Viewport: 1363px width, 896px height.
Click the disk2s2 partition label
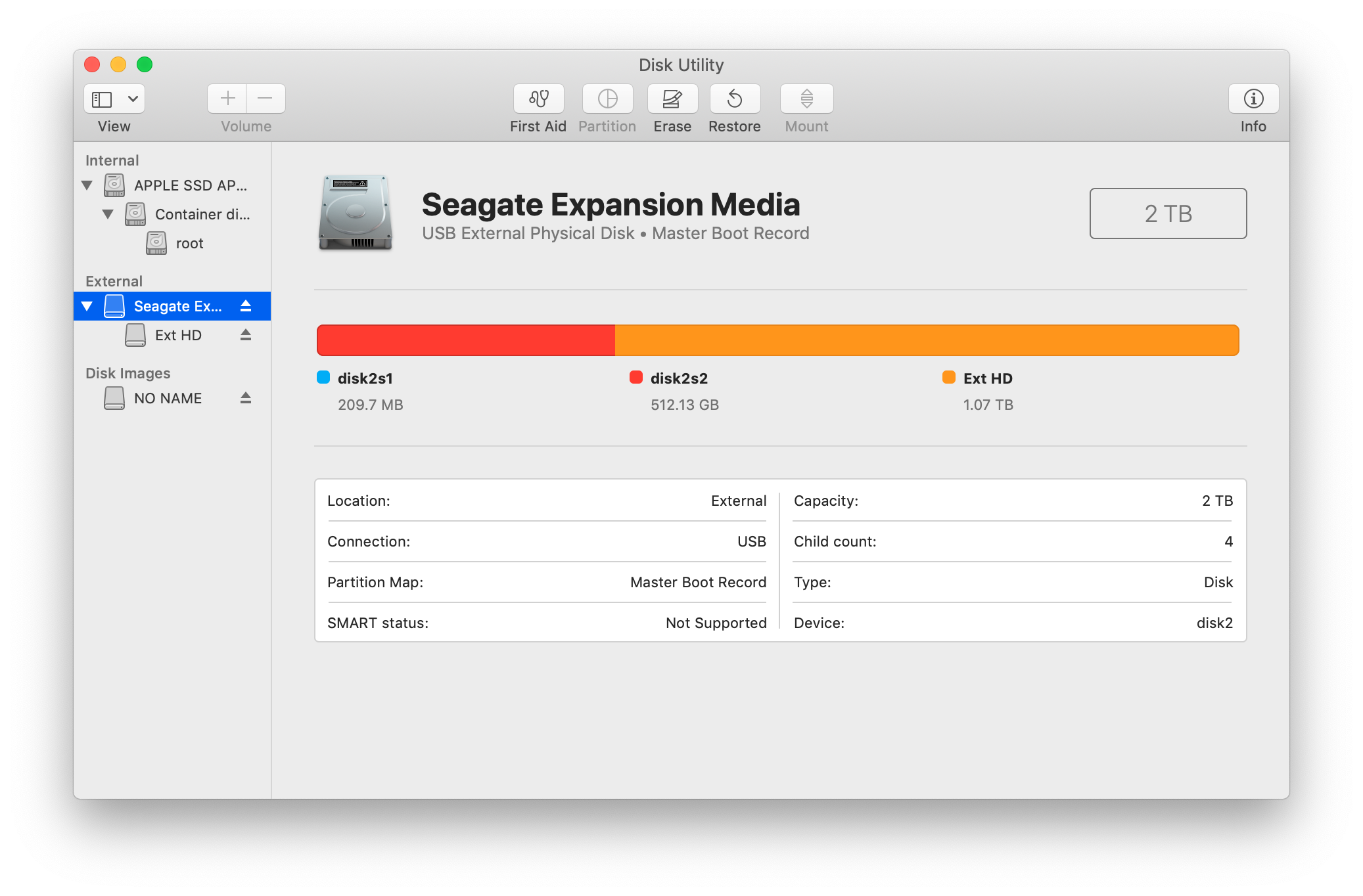click(679, 378)
